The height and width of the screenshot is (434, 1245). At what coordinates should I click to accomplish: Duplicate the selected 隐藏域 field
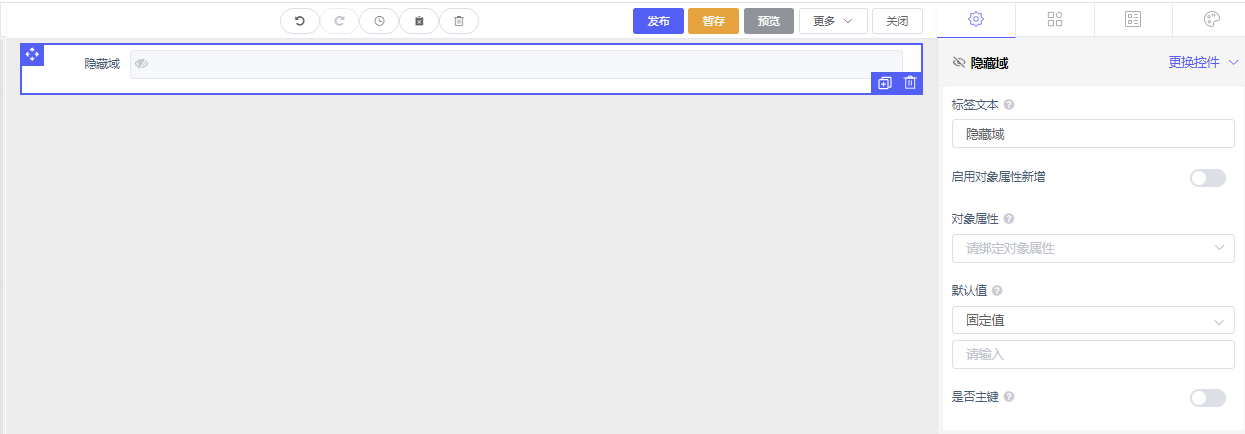884,83
